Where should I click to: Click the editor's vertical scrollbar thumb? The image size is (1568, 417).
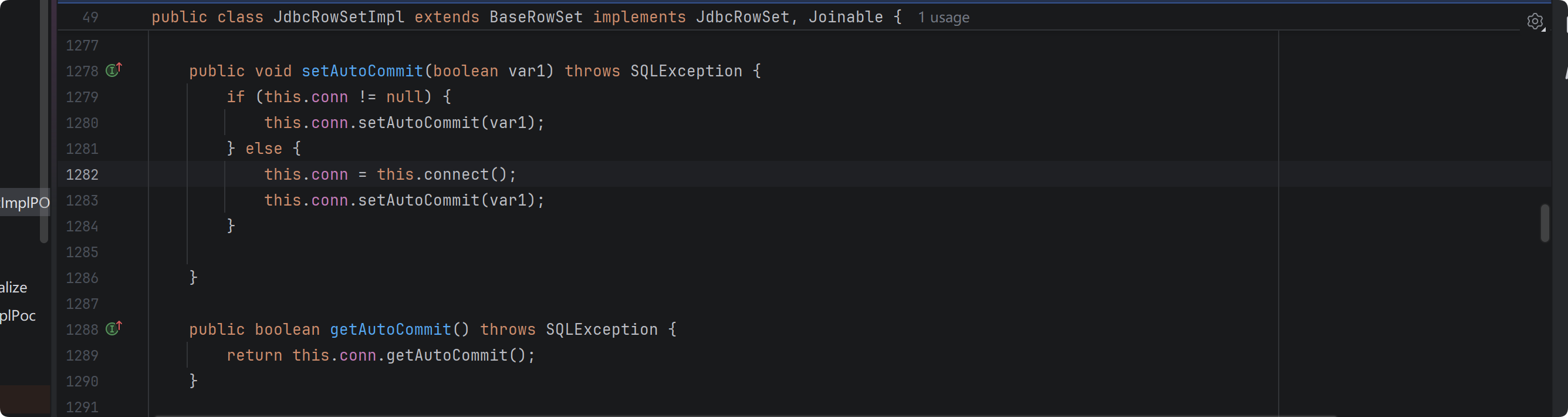coord(1545,223)
